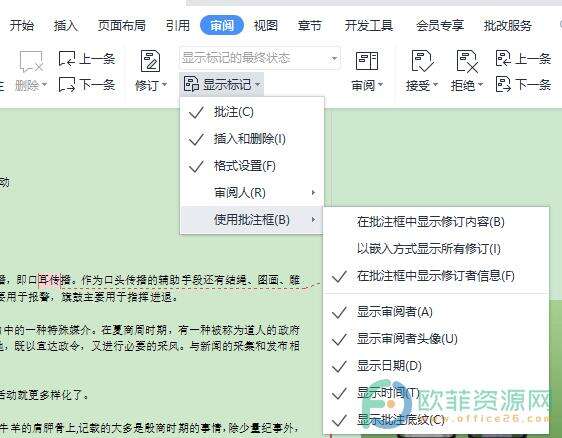Screen dimensions: 562x438
Task: Open the 批改服务 tab
Action: click(508, 25)
